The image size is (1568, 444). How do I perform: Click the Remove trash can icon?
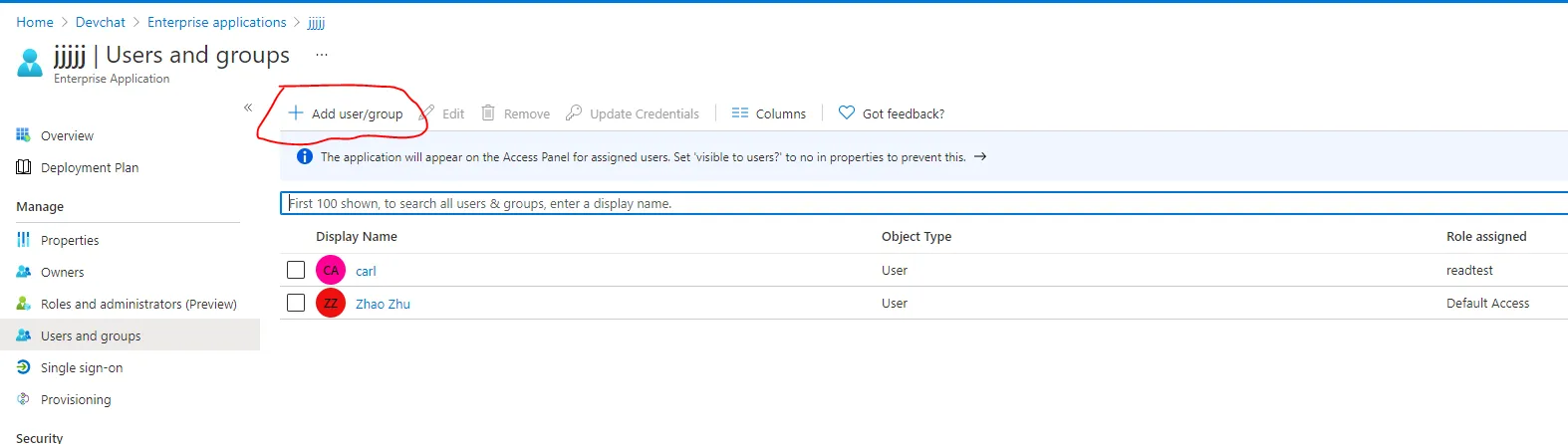[488, 113]
